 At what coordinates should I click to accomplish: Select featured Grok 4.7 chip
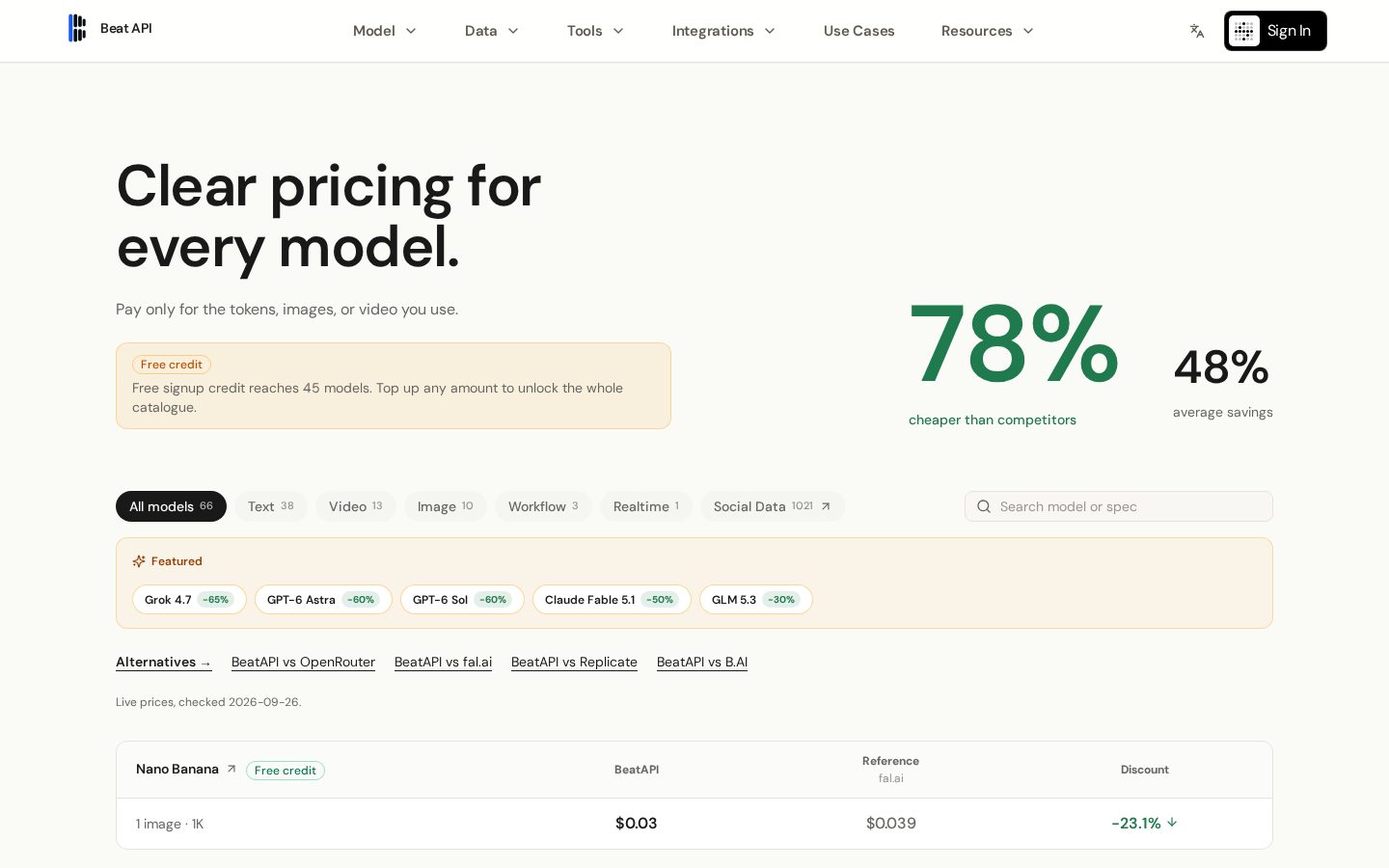click(x=189, y=599)
